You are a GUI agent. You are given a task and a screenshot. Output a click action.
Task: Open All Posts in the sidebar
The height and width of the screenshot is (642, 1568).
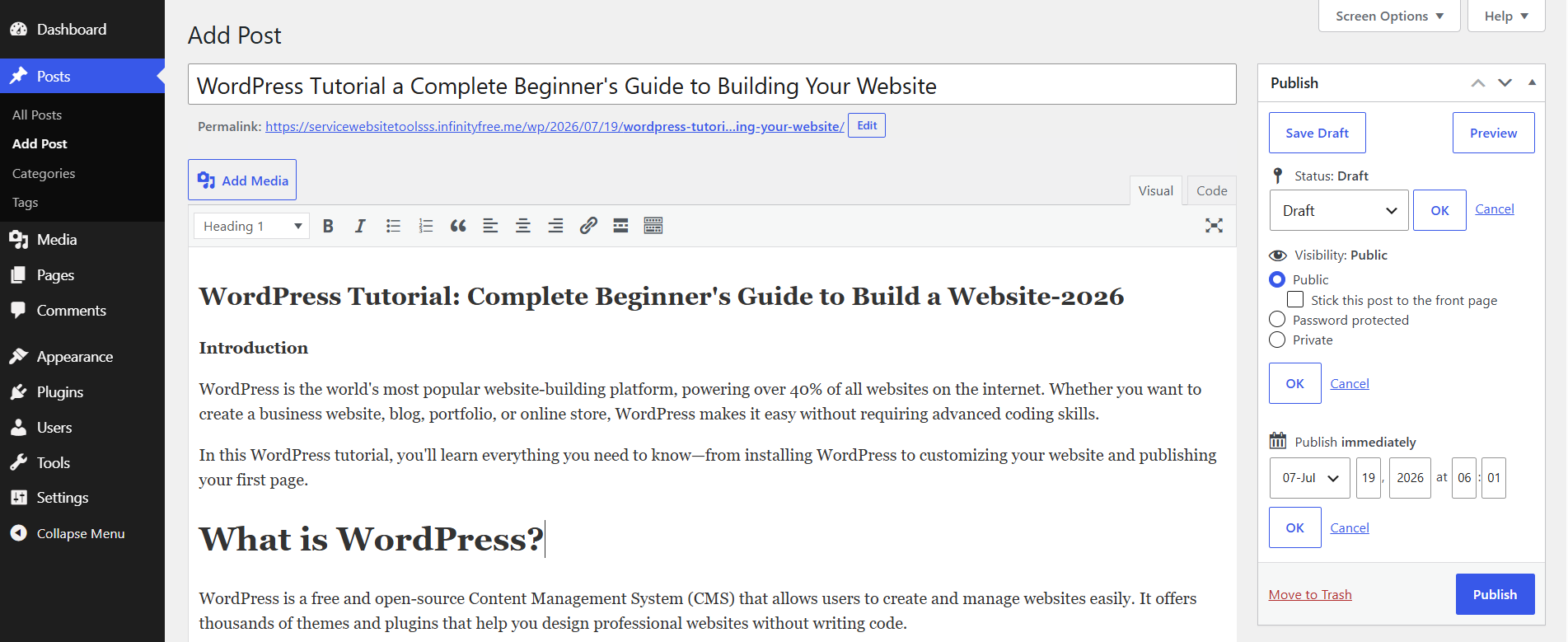coord(37,115)
